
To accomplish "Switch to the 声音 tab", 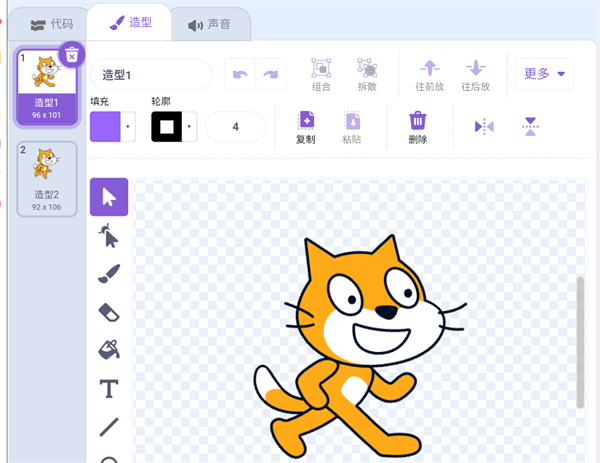I will 208,24.
